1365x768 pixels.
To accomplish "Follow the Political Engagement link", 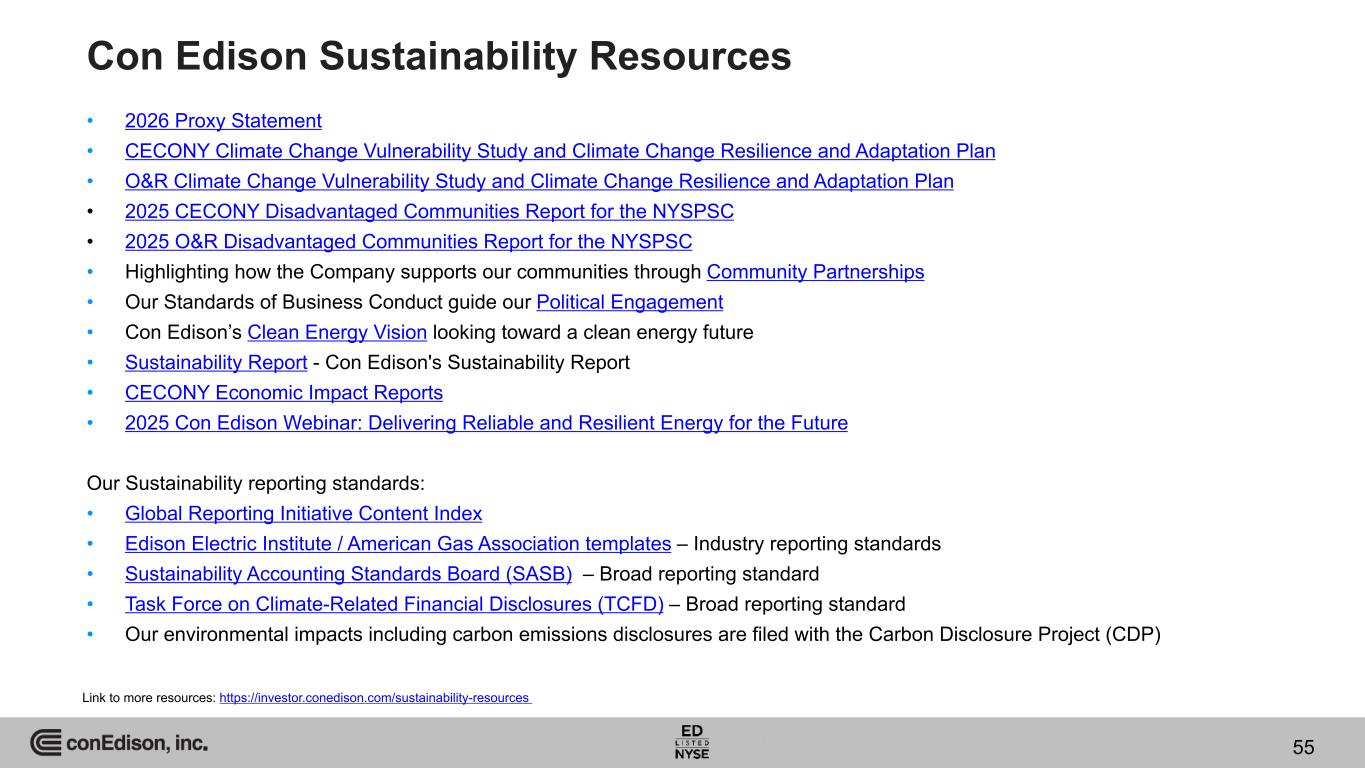I will [630, 302].
